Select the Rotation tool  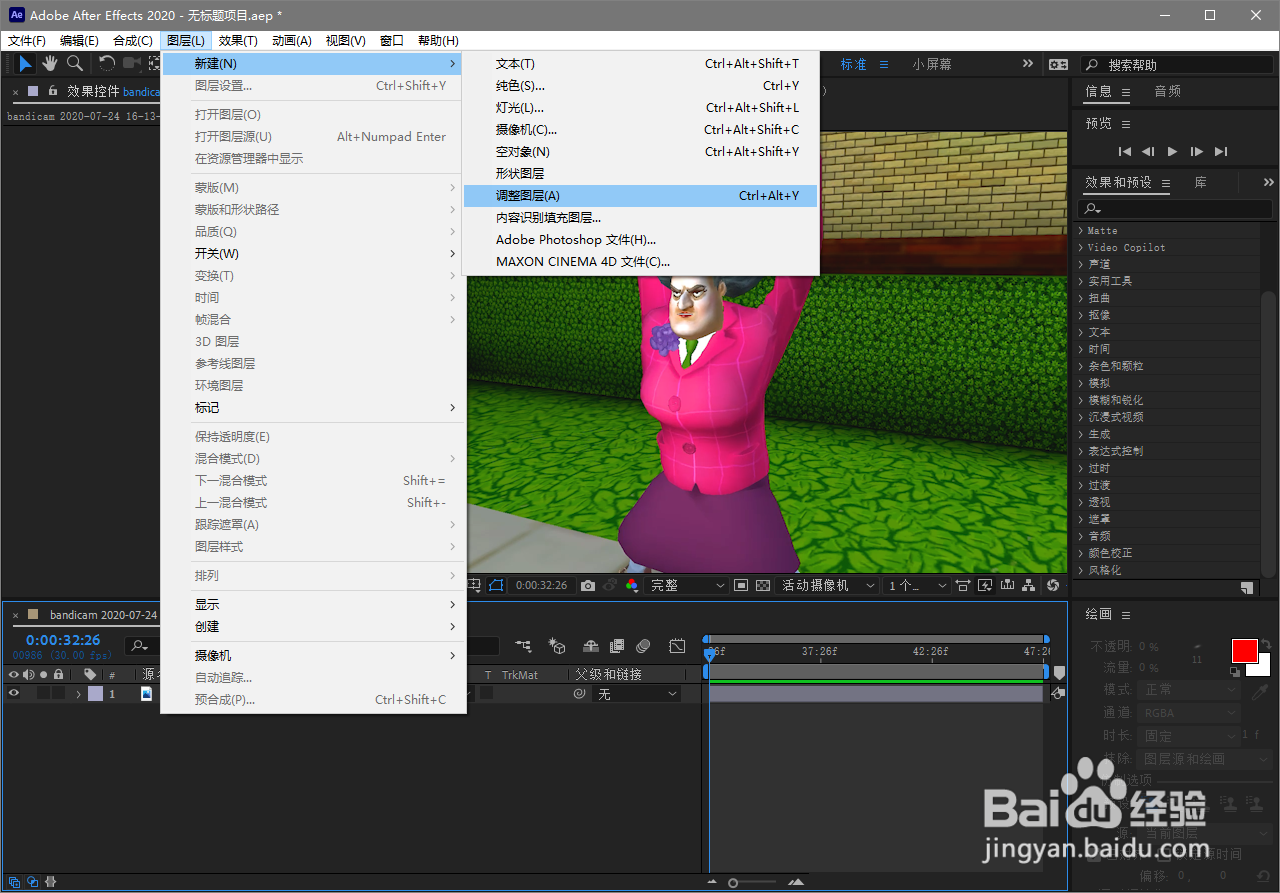point(106,64)
